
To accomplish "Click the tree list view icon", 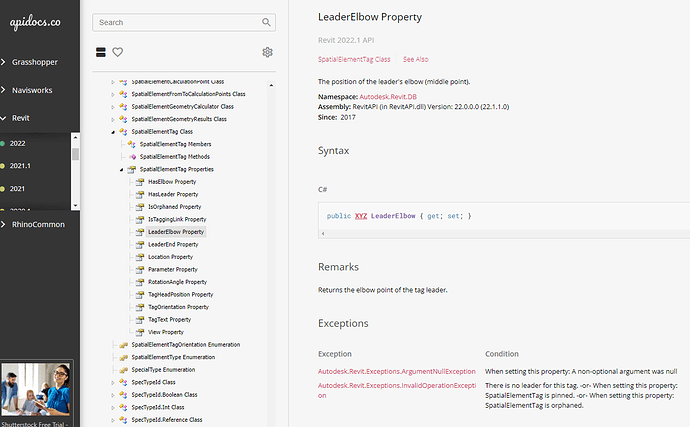I will tap(101, 52).
